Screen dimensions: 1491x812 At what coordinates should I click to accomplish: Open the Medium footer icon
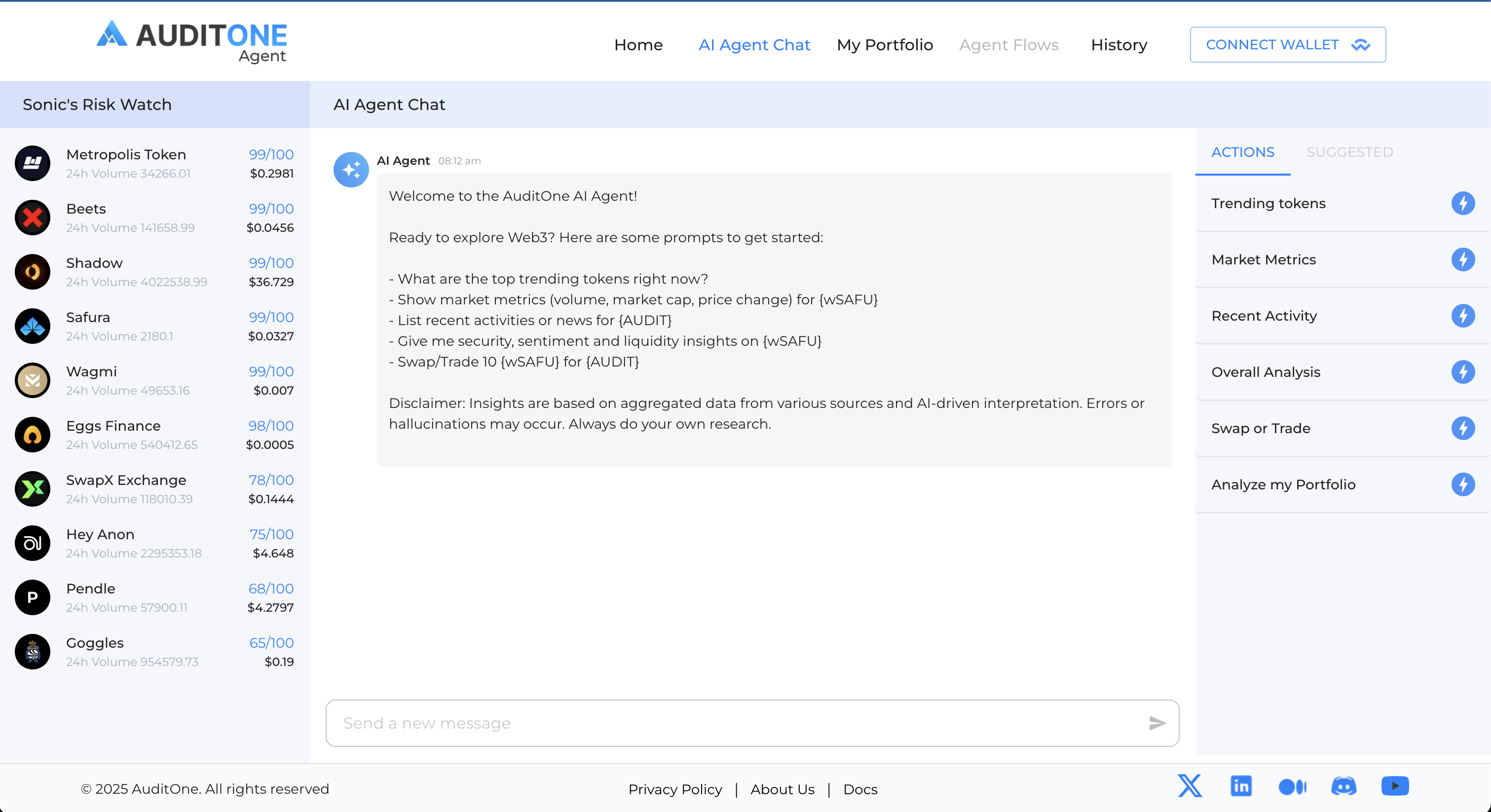click(1292, 786)
